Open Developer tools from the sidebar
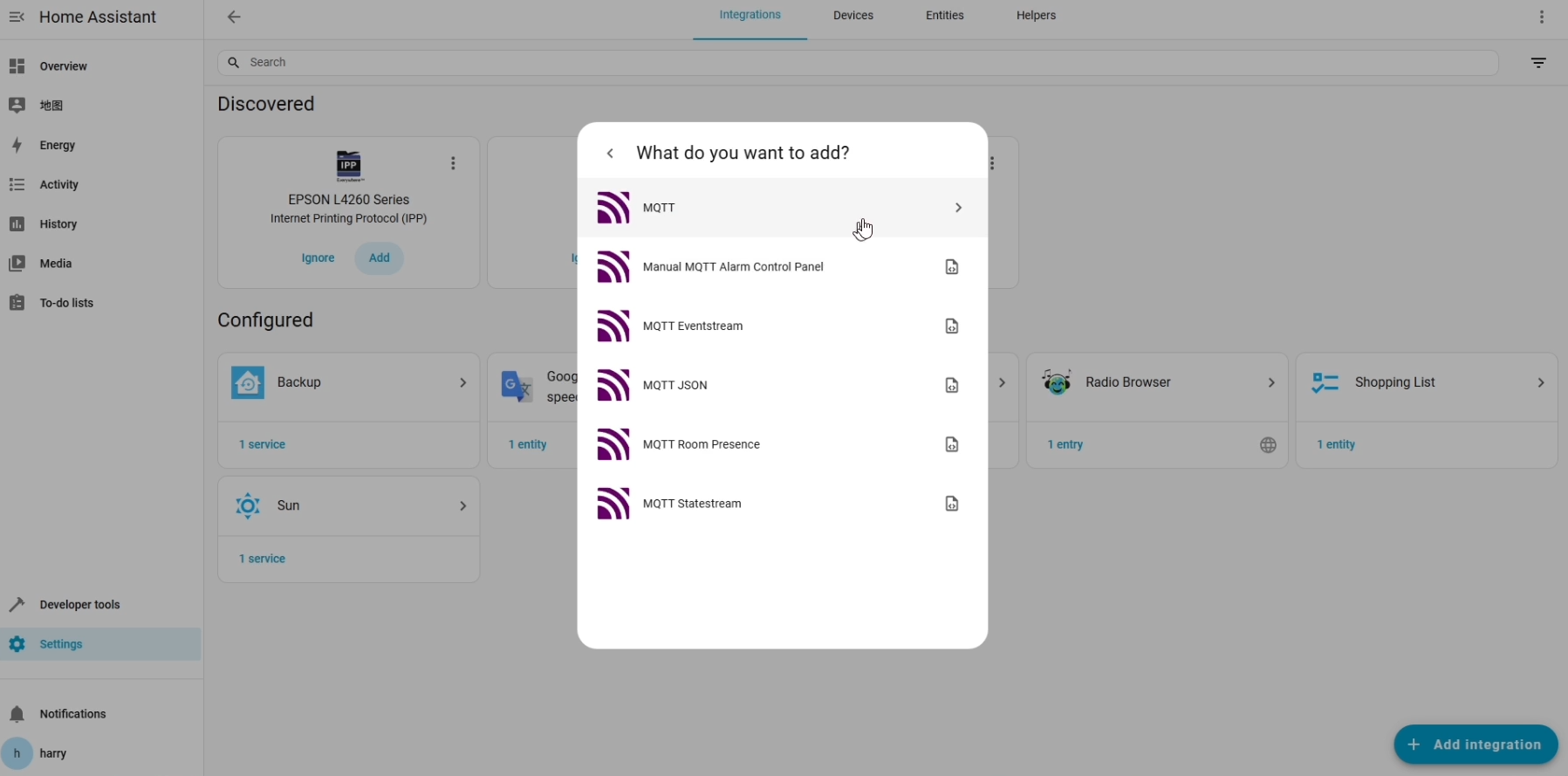The height and width of the screenshot is (776, 1568). (x=79, y=605)
